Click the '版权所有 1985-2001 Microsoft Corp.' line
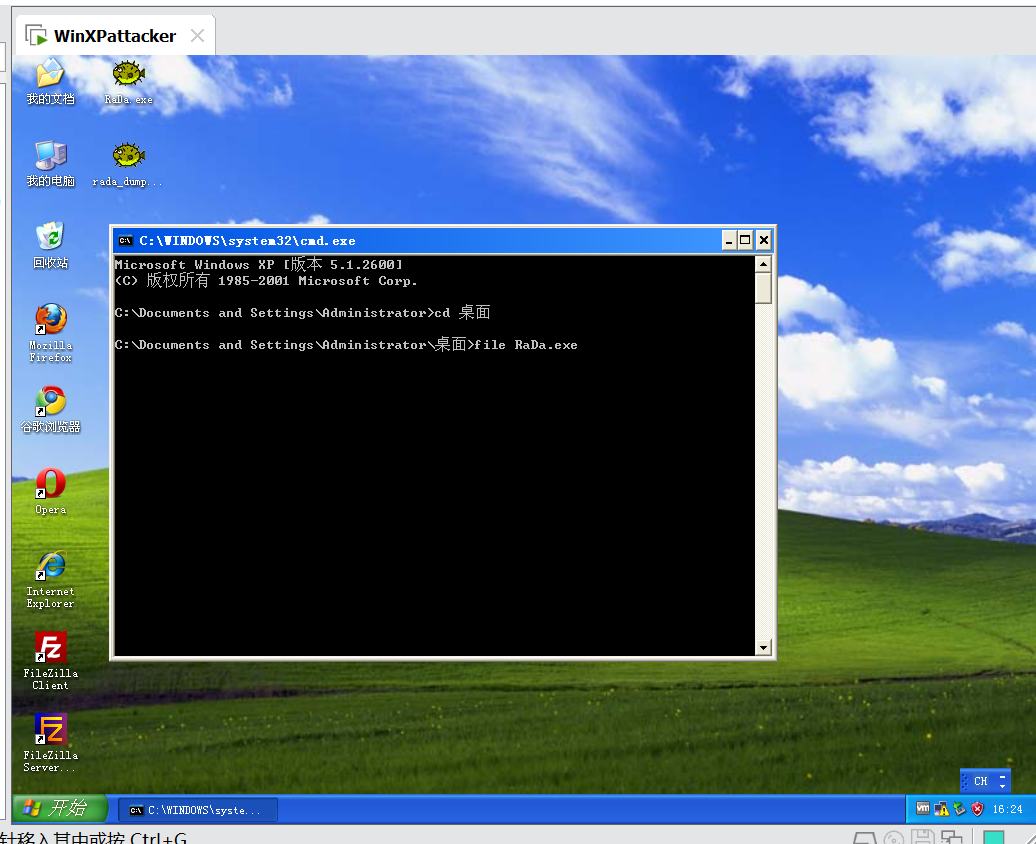This screenshot has width=1036, height=844. click(266, 281)
